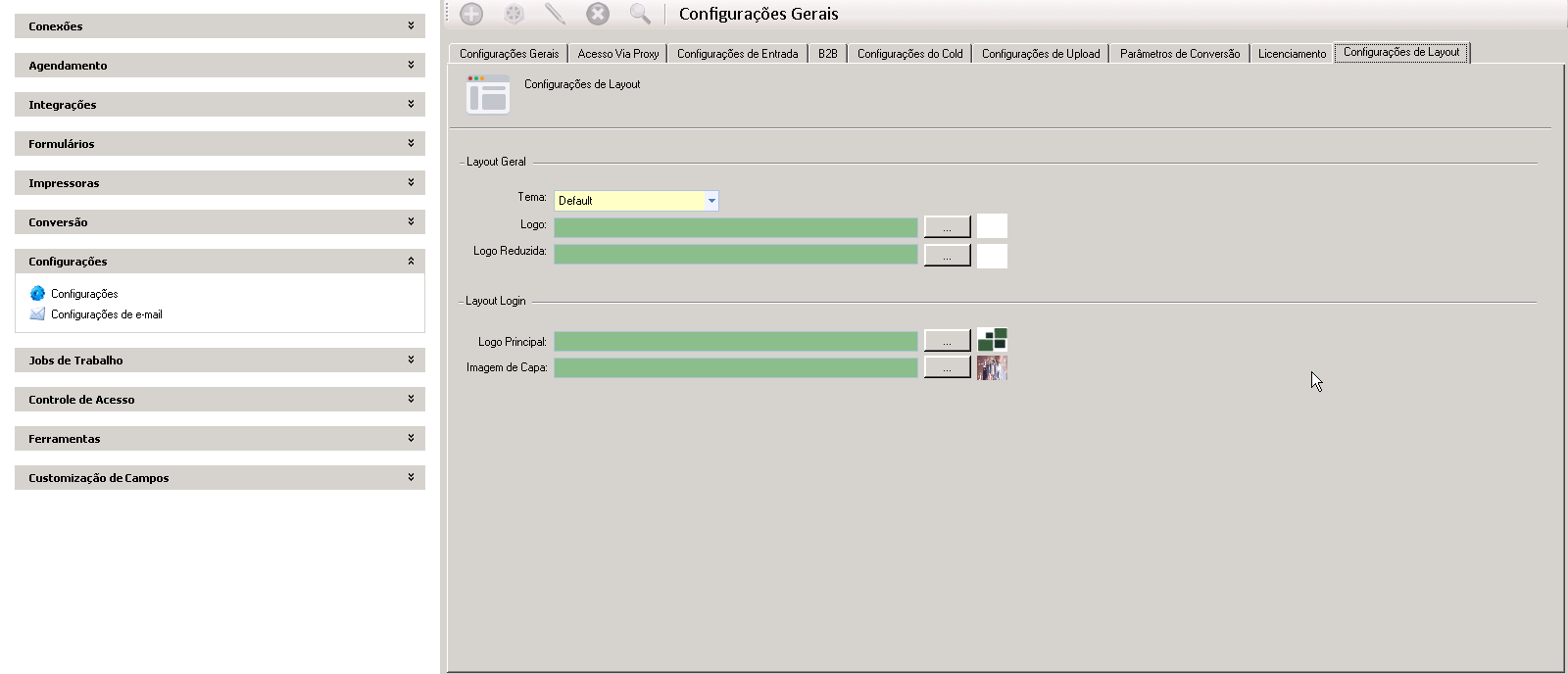Image resolution: width=1568 pixels, height=674 pixels.
Task: Click the Logo Principal preview thumbnail
Action: [992, 340]
